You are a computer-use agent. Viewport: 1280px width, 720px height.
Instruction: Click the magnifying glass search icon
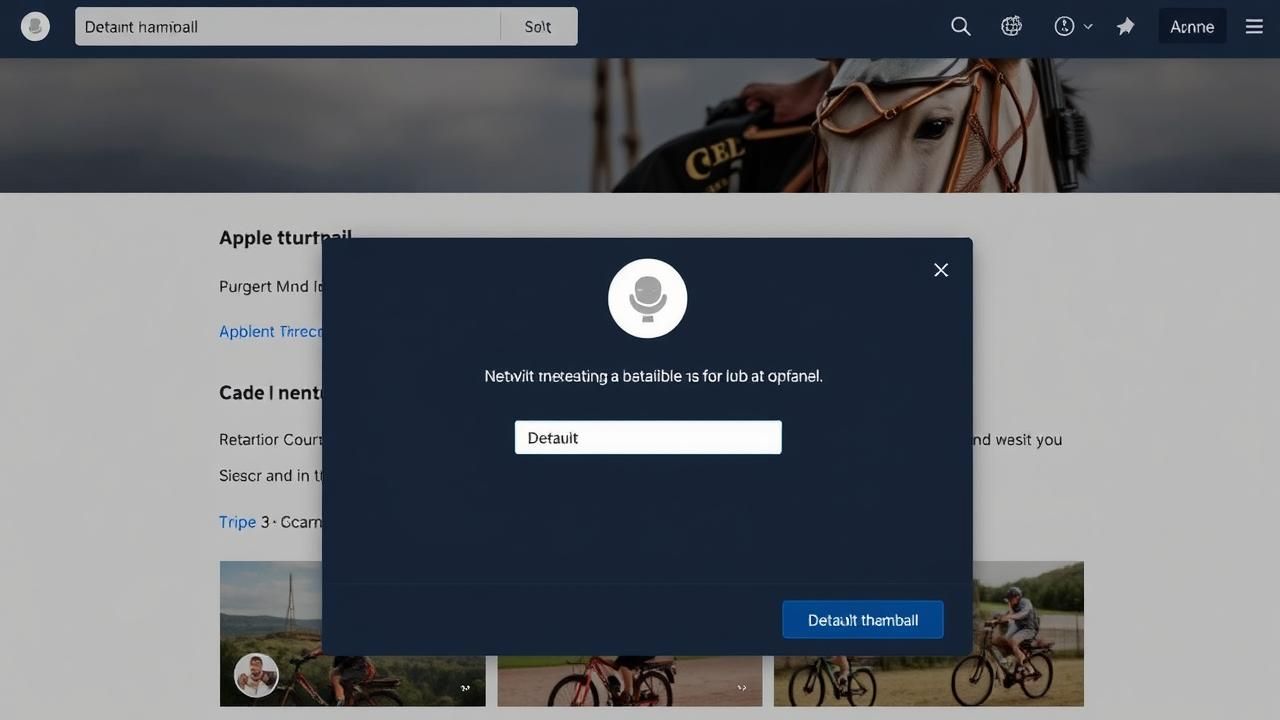point(960,27)
